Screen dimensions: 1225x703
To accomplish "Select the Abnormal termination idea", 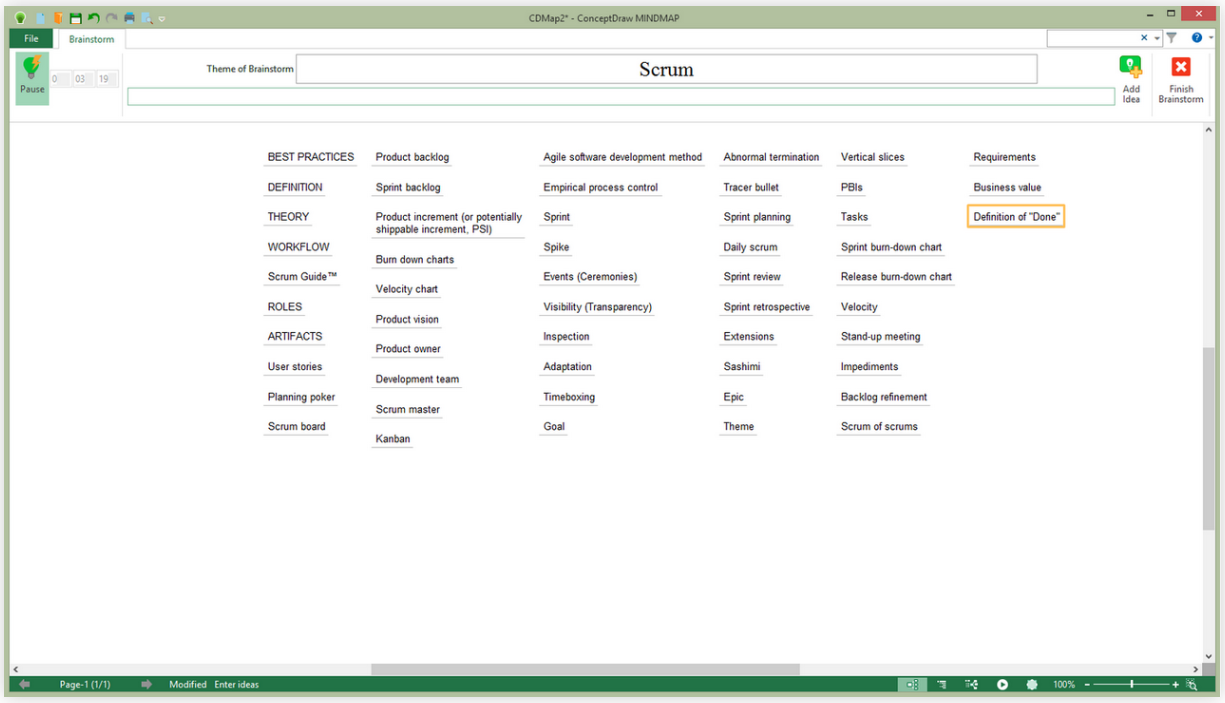I will (771, 157).
